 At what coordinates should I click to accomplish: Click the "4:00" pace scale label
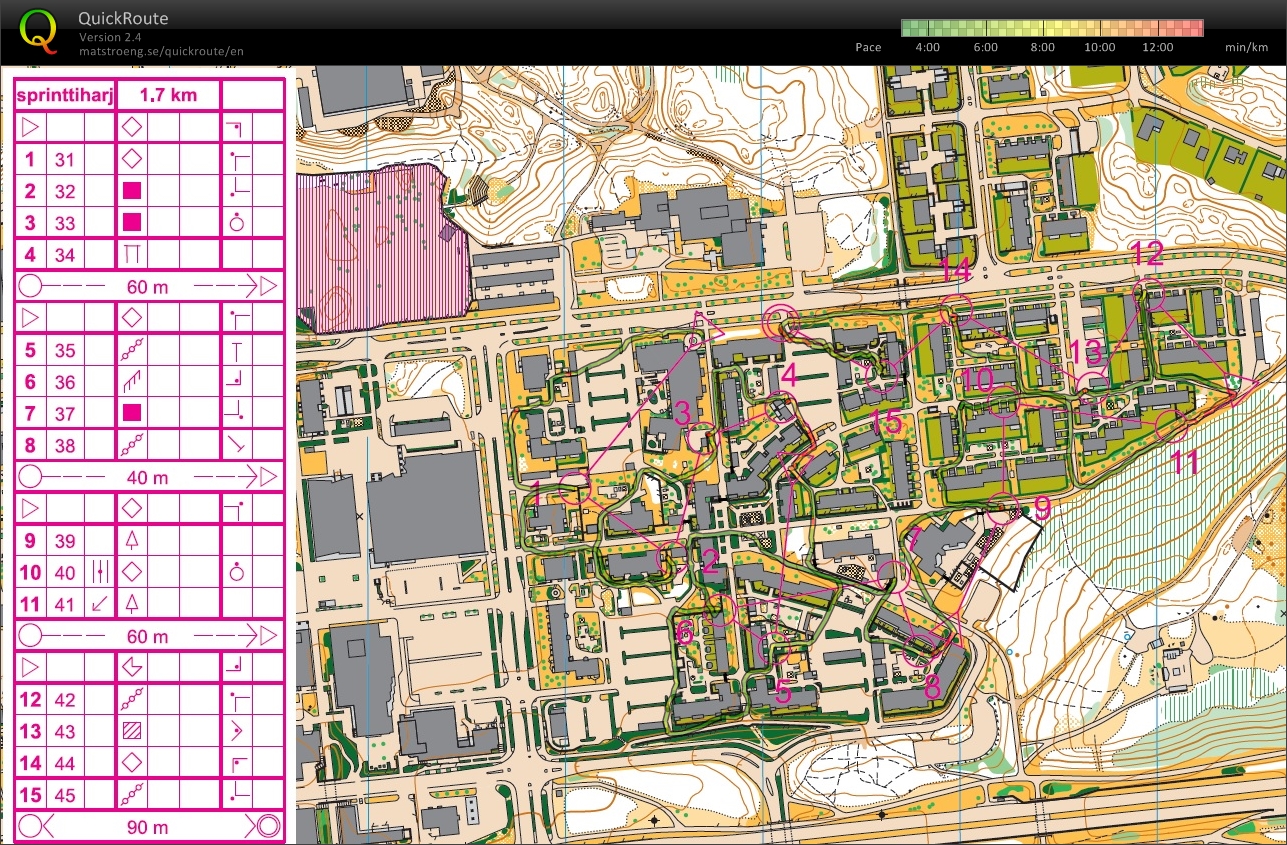(x=927, y=47)
